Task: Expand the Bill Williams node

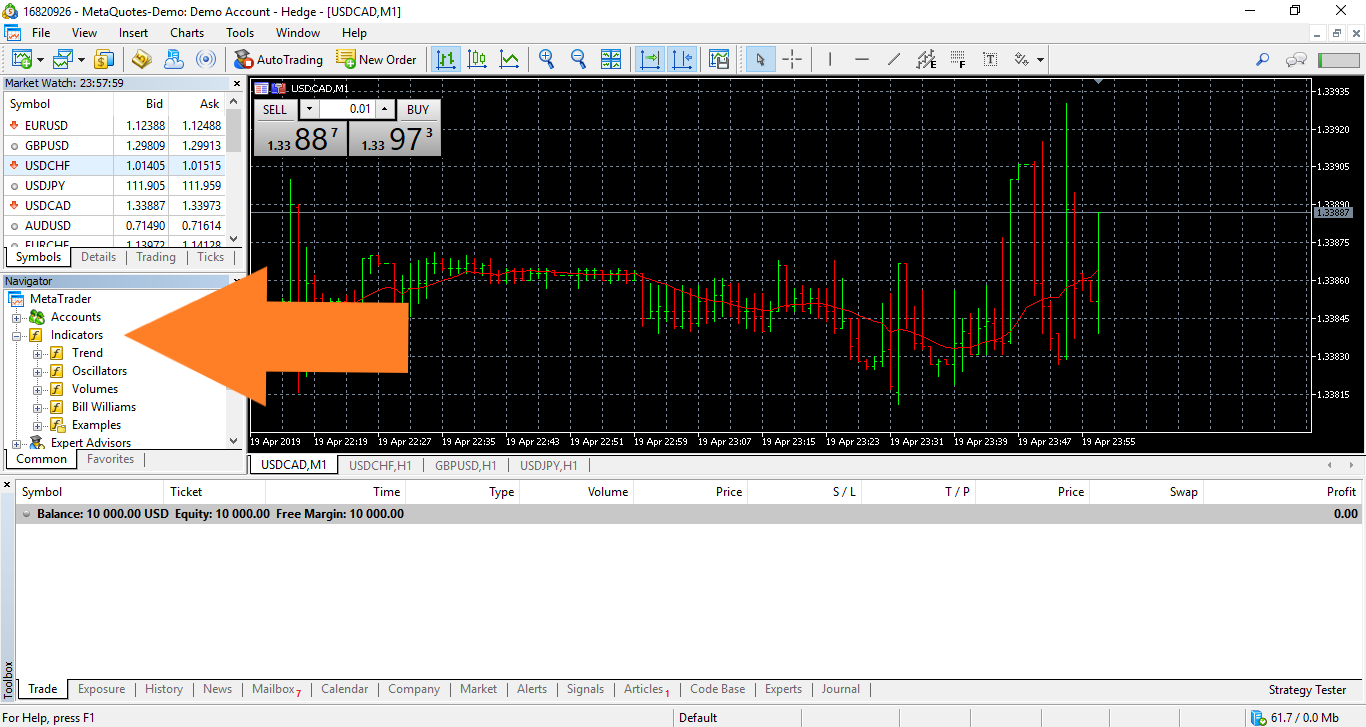Action: tap(37, 407)
